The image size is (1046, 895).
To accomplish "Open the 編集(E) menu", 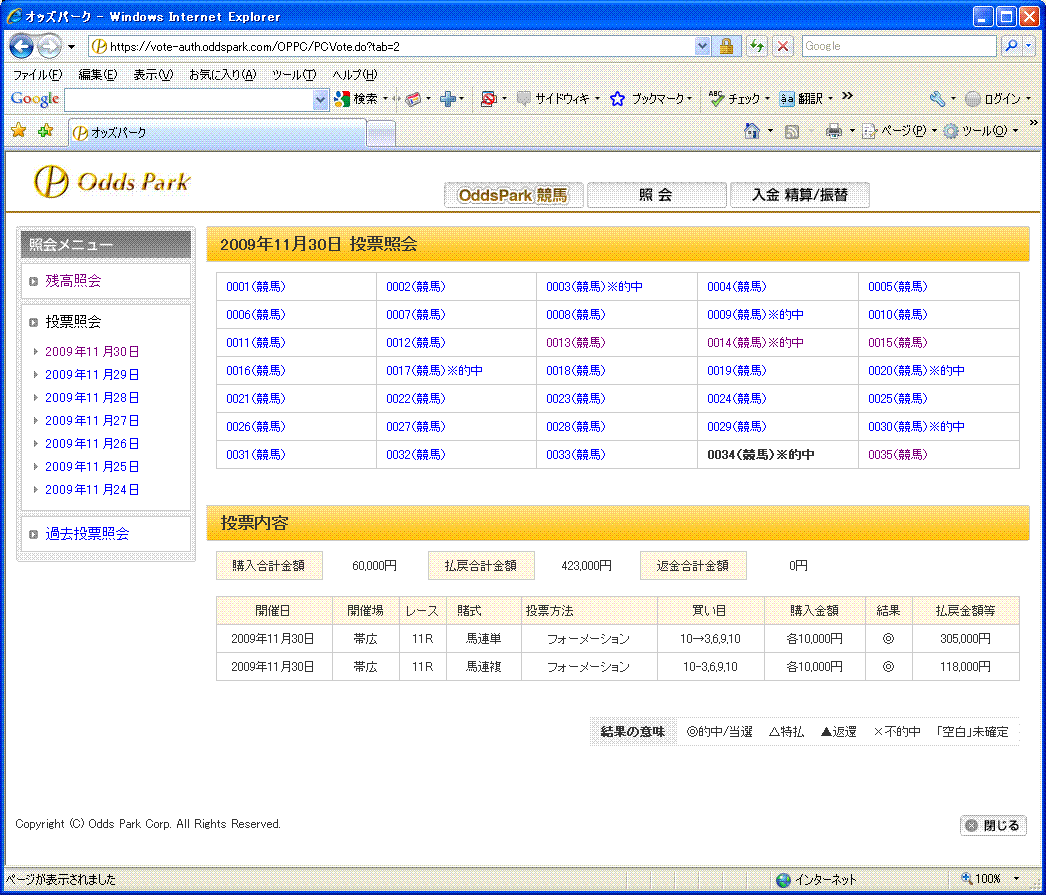I will pos(97,75).
